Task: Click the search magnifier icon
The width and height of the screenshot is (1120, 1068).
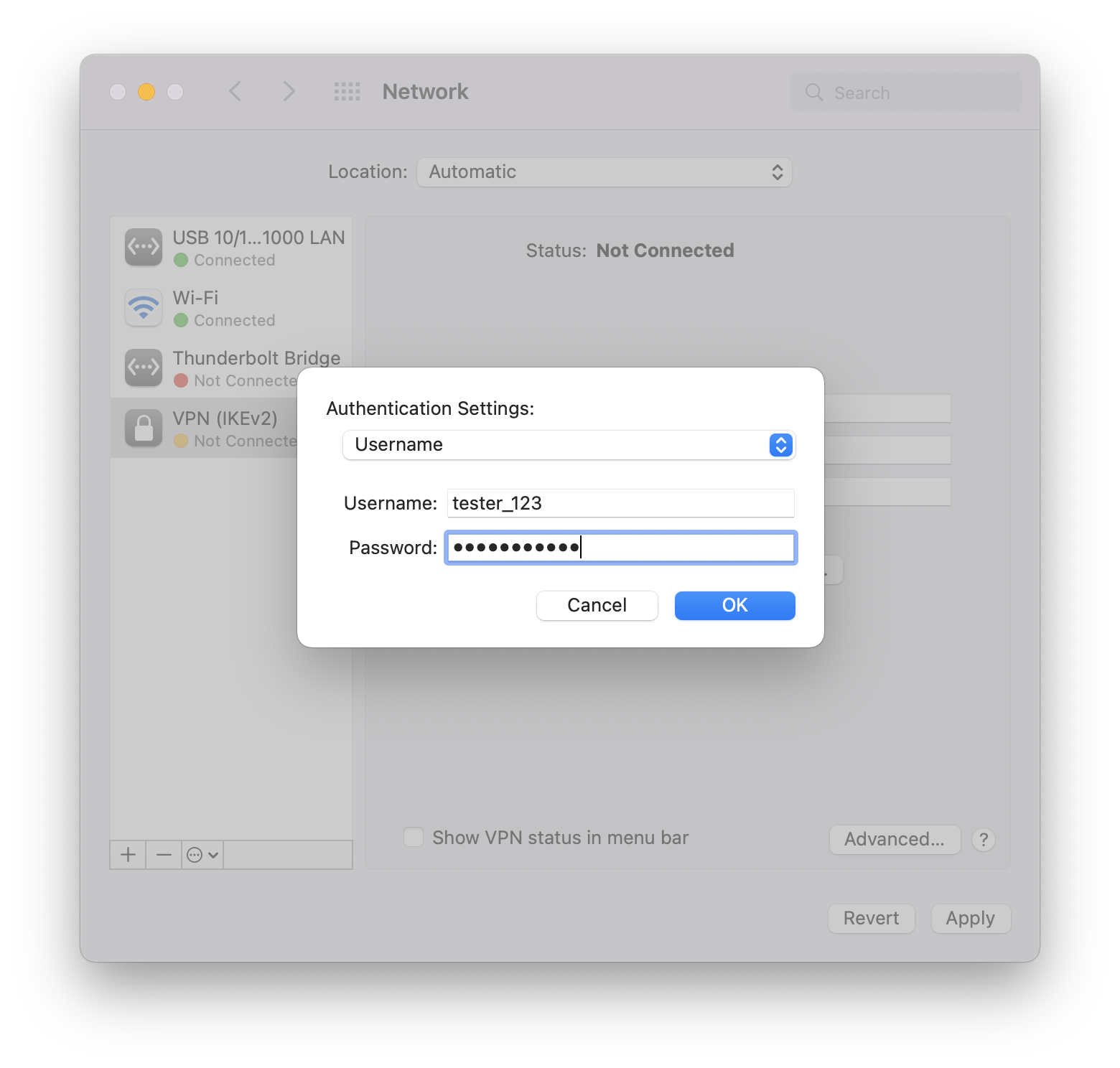Action: click(814, 92)
